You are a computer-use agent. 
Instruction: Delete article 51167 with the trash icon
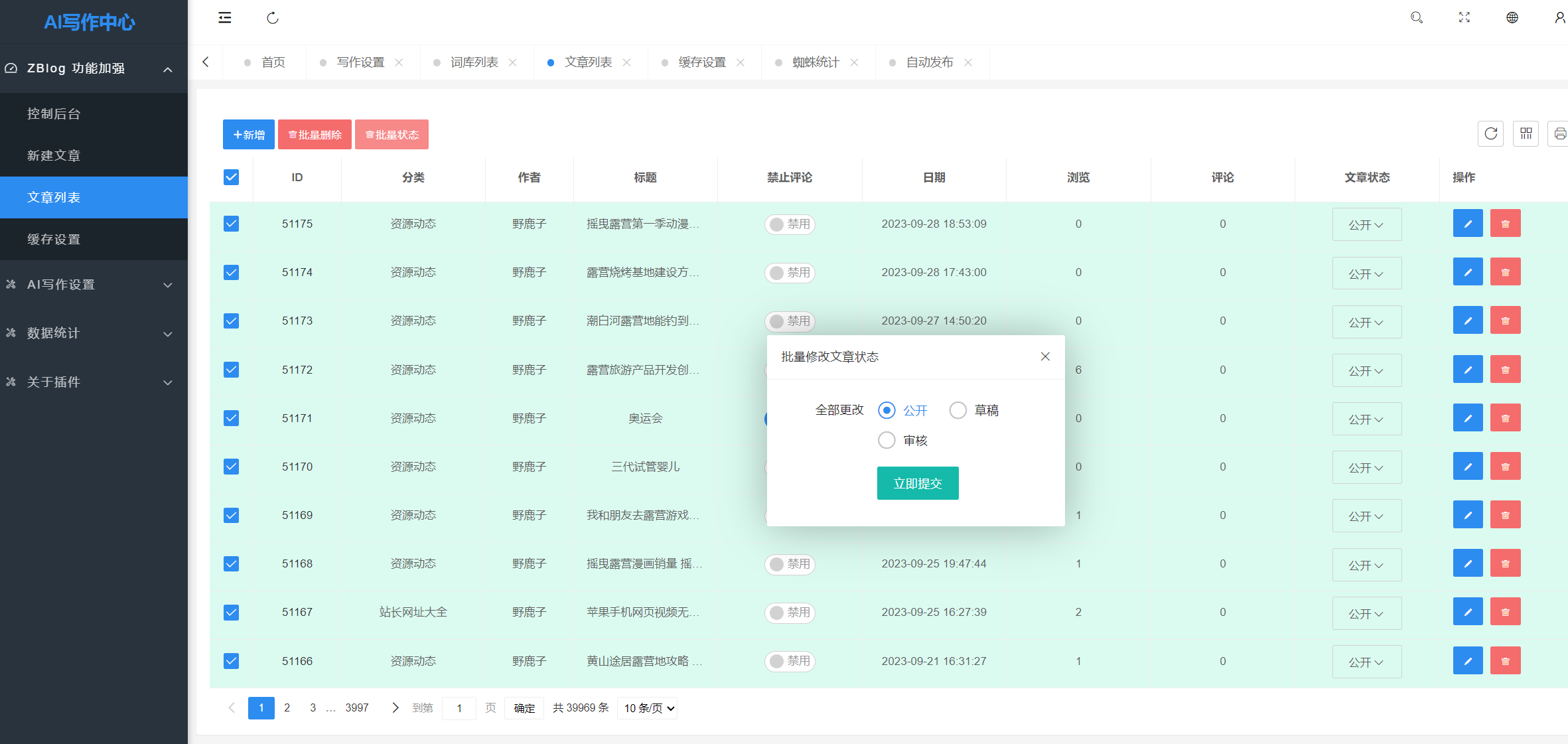click(x=1505, y=612)
